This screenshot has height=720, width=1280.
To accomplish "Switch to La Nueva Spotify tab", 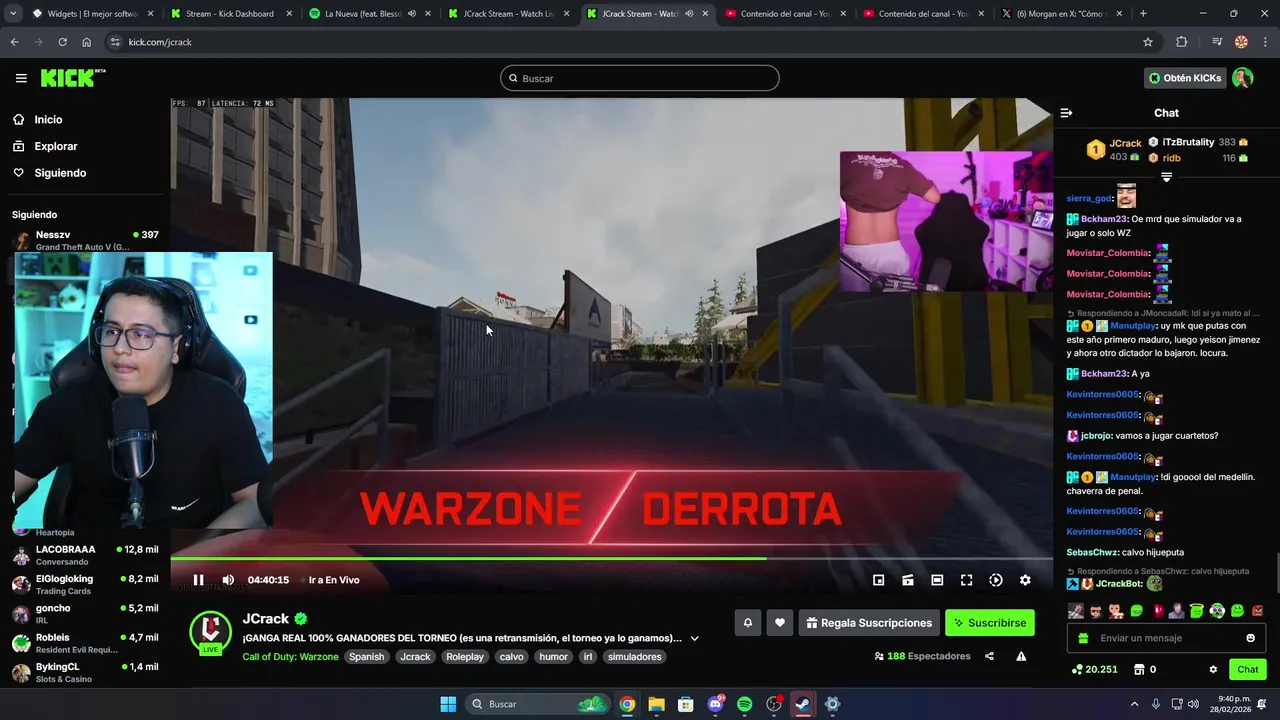I will (370, 14).
